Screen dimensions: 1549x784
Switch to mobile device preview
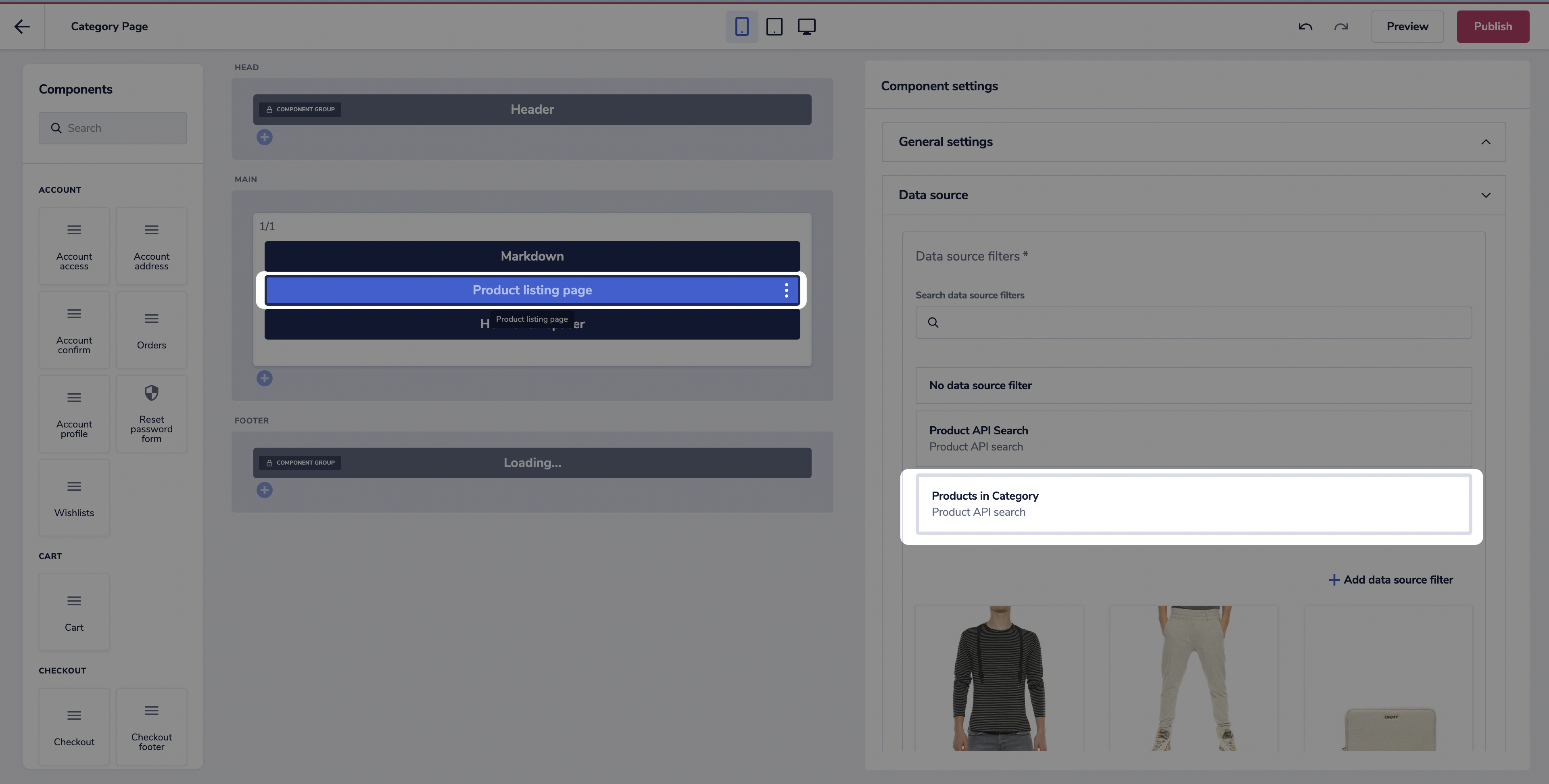pyautogui.click(x=741, y=27)
